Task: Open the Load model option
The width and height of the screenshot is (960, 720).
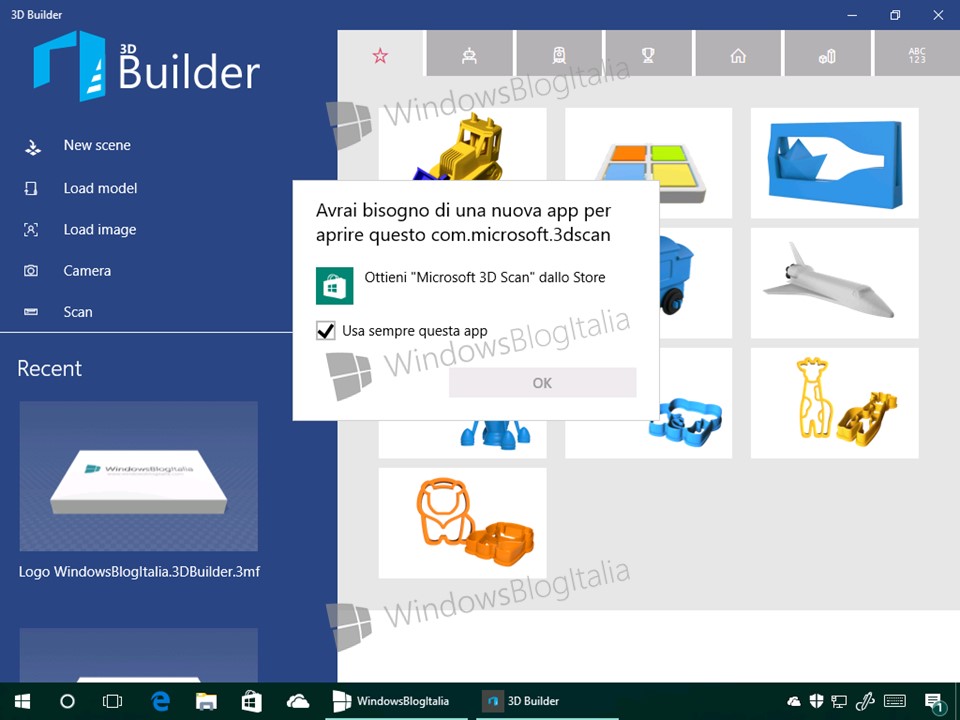Action: [x=100, y=188]
